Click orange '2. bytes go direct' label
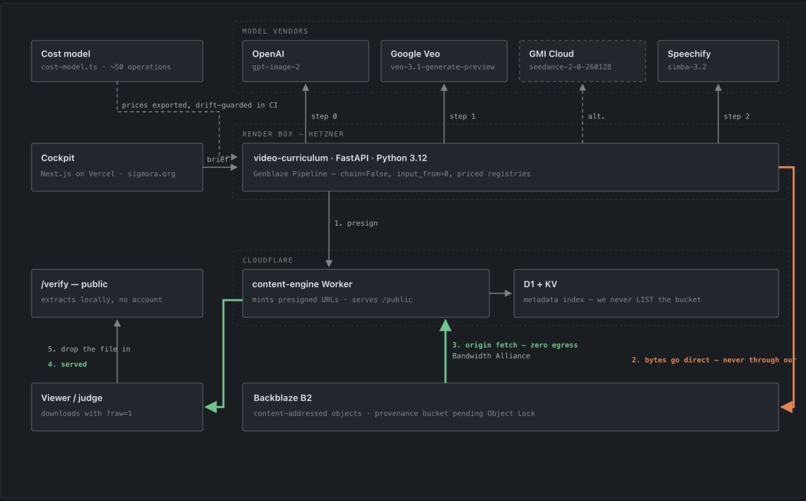Screen dimensions: 806x501 click(714, 360)
